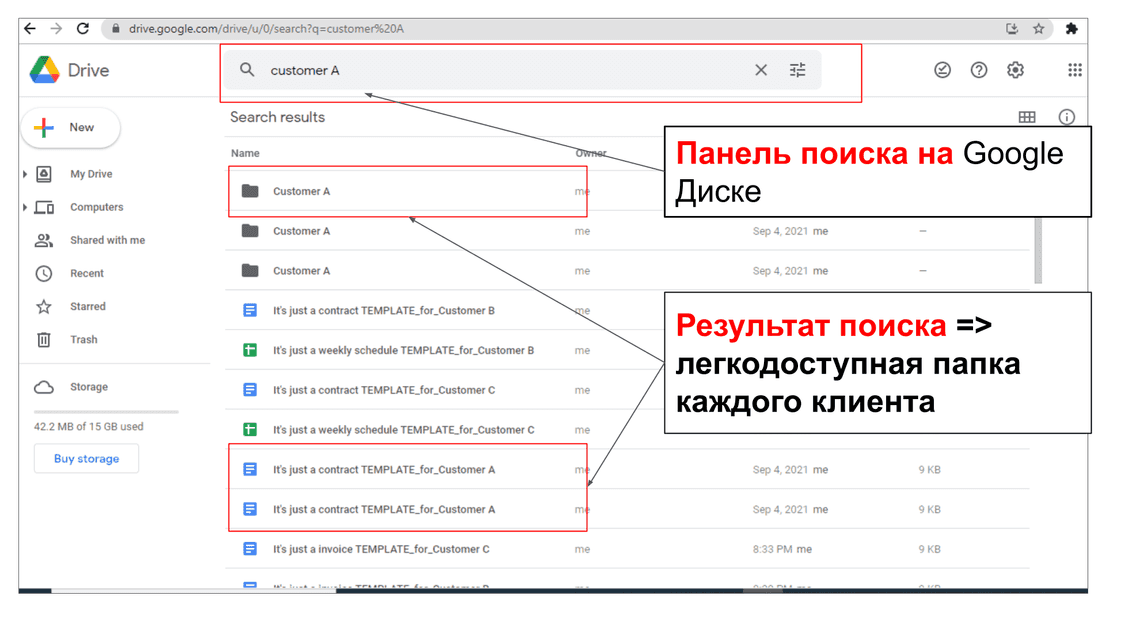Go to Shared with me
1140x622 pixels.
pyautogui.click(x=107, y=240)
